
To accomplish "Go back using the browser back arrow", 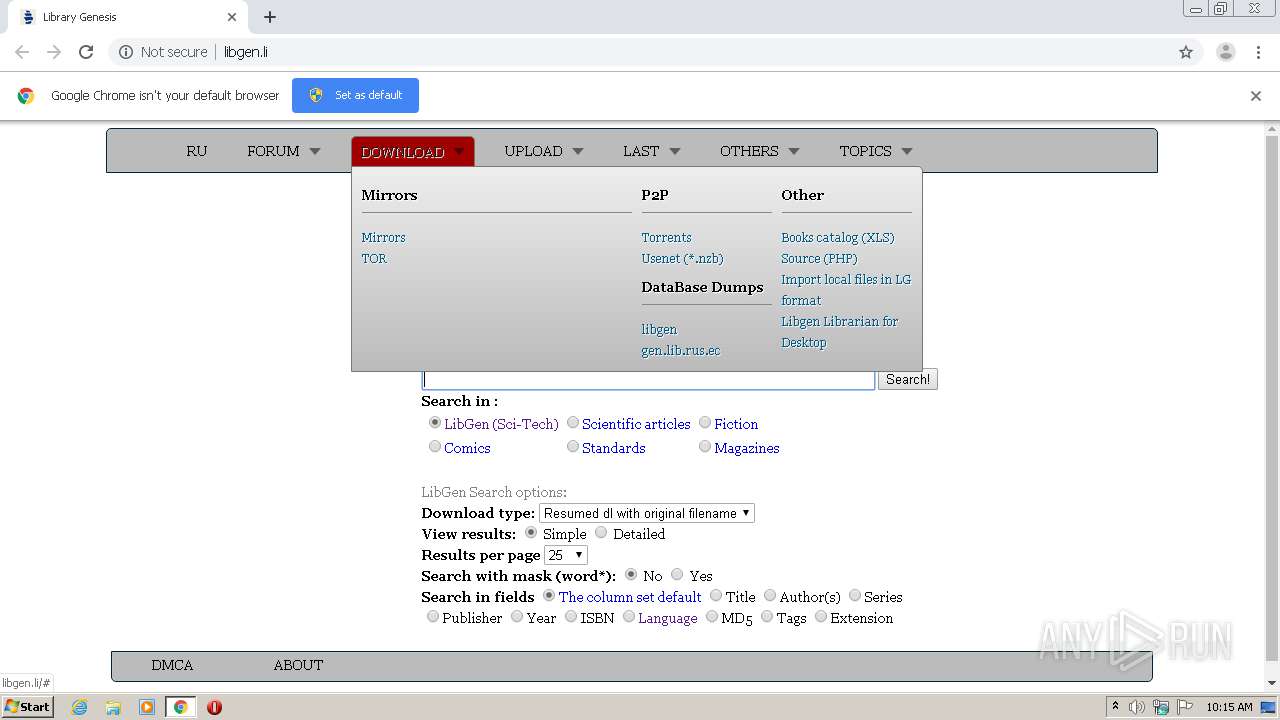I will (22, 52).
